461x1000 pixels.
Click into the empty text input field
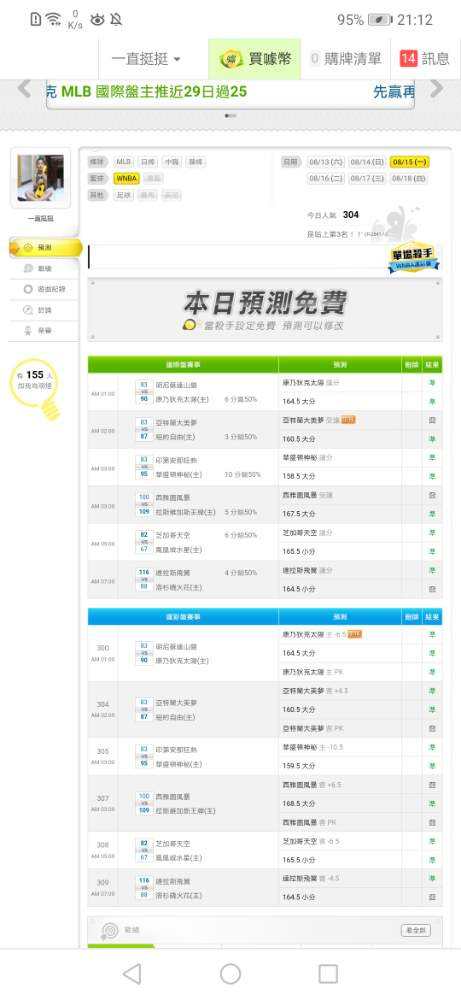click(236, 257)
